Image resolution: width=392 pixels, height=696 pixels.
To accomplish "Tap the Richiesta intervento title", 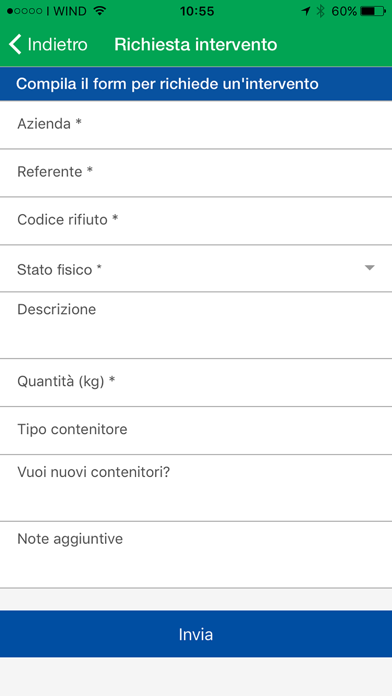I will pyautogui.click(x=196, y=45).
